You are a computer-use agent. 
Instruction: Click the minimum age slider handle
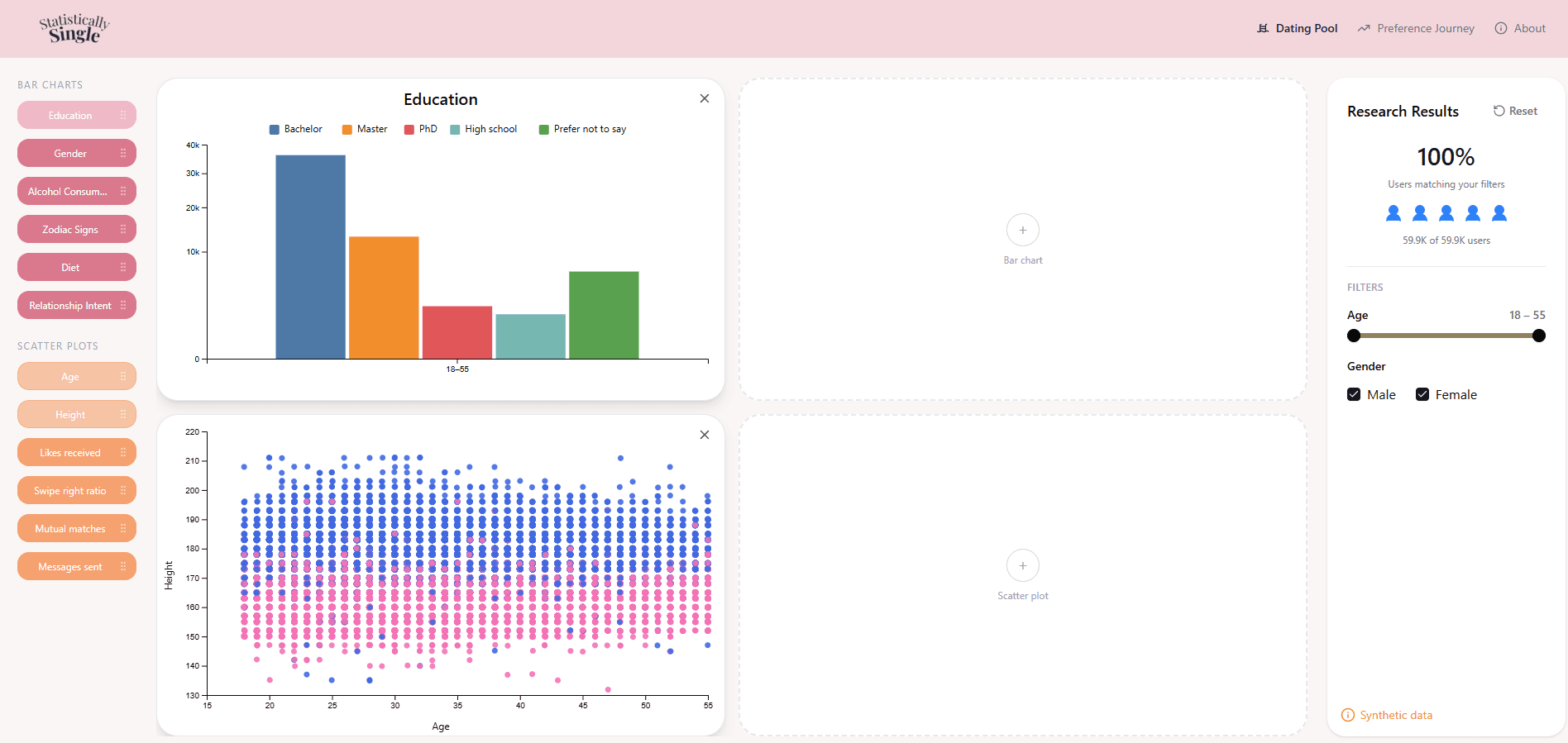click(1354, 336)
